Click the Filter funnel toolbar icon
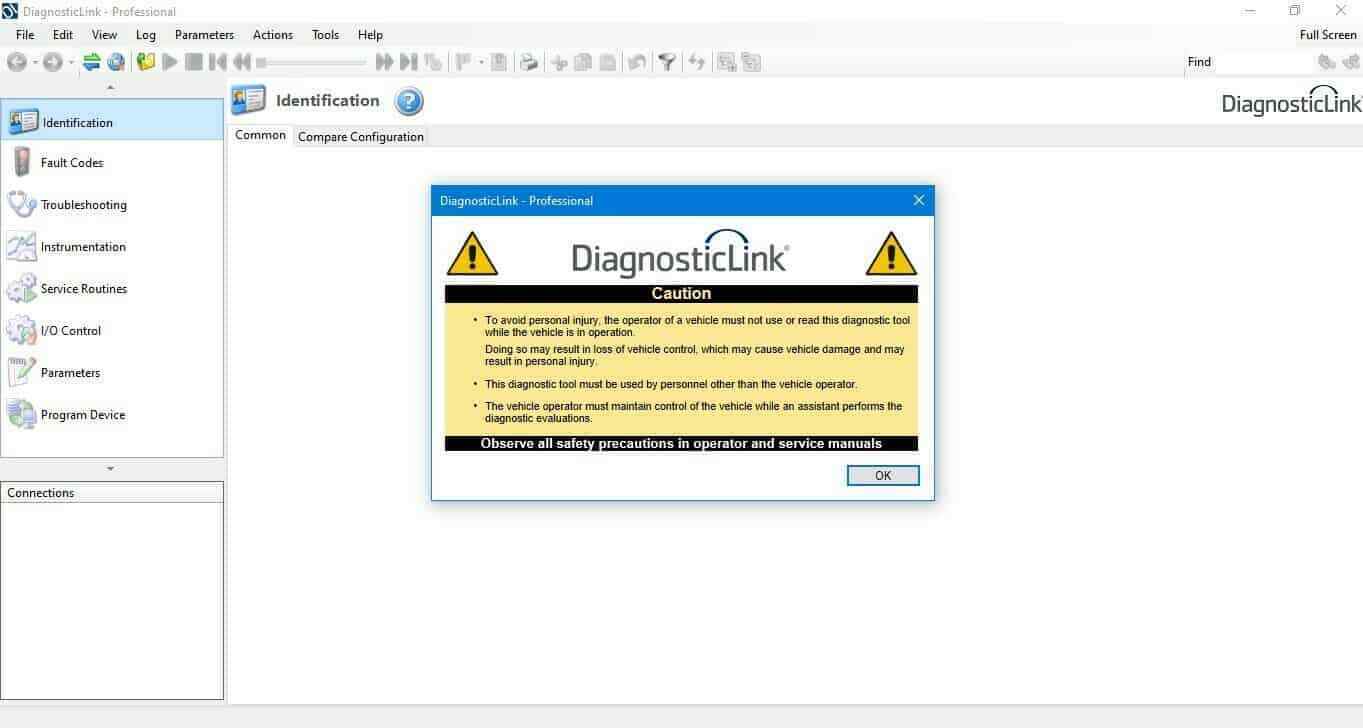Image resolution: width=1363 pixels, height=728 pixels. tap(667, 62)
